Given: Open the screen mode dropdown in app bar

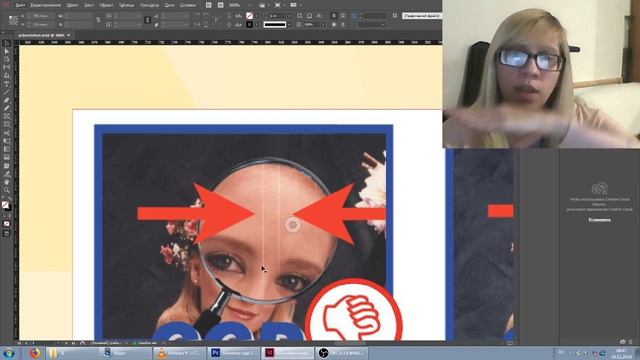Looking at the screenshot, I should [x=279, y=5].
